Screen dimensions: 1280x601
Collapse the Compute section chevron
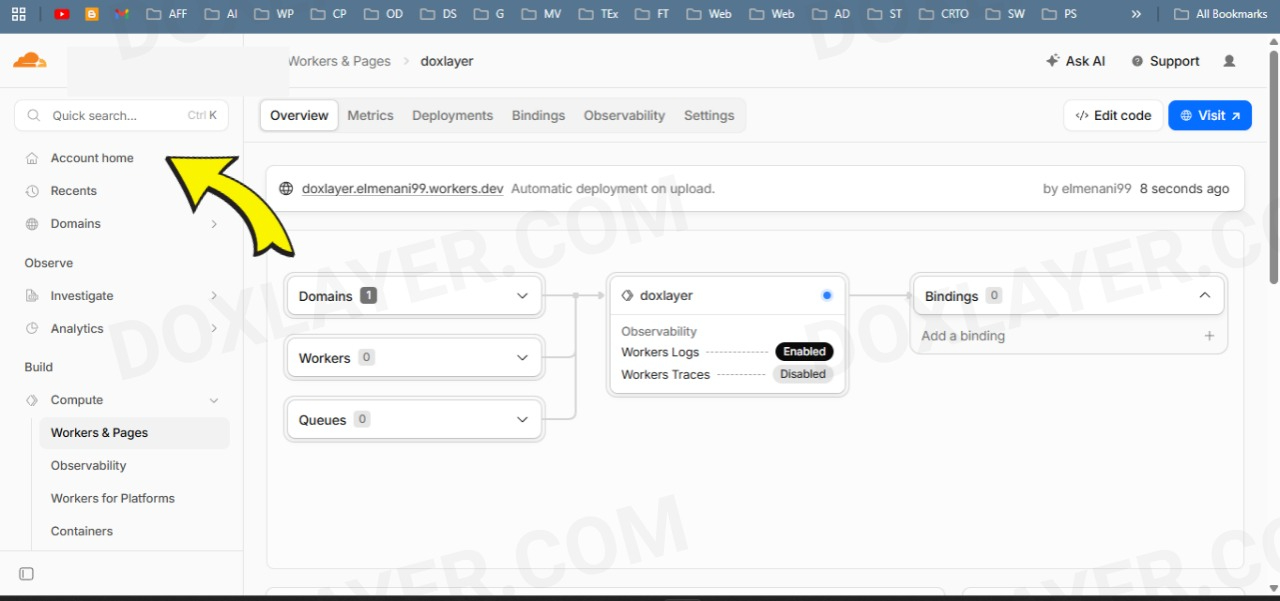(x=214, y=400)
